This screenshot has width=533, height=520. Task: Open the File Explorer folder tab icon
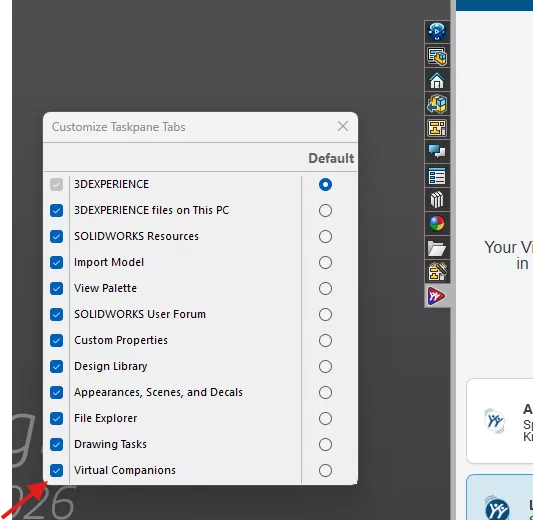click(x=437, y=248)
